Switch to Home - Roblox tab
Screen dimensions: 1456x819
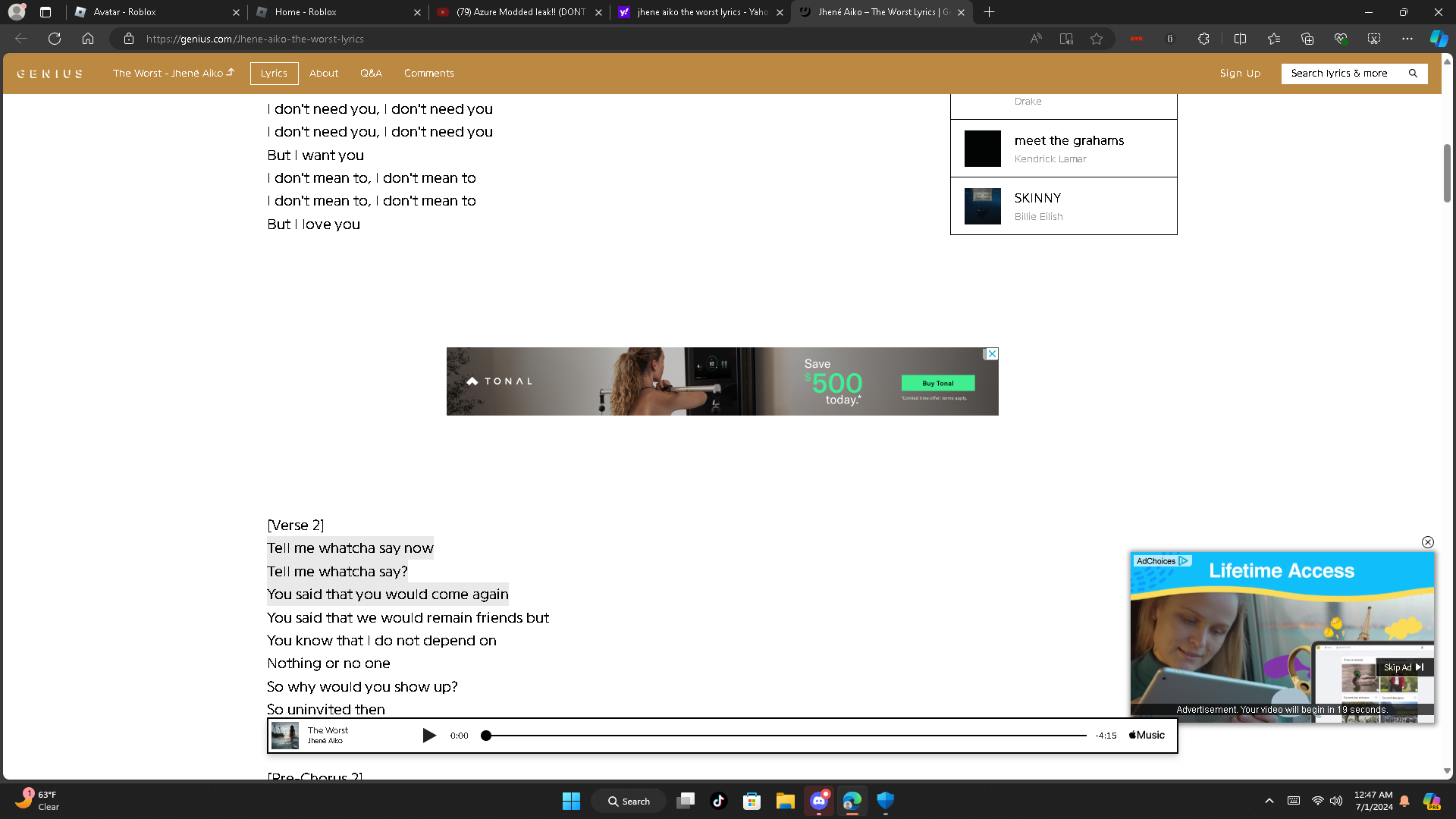click(x=337, y=12)
